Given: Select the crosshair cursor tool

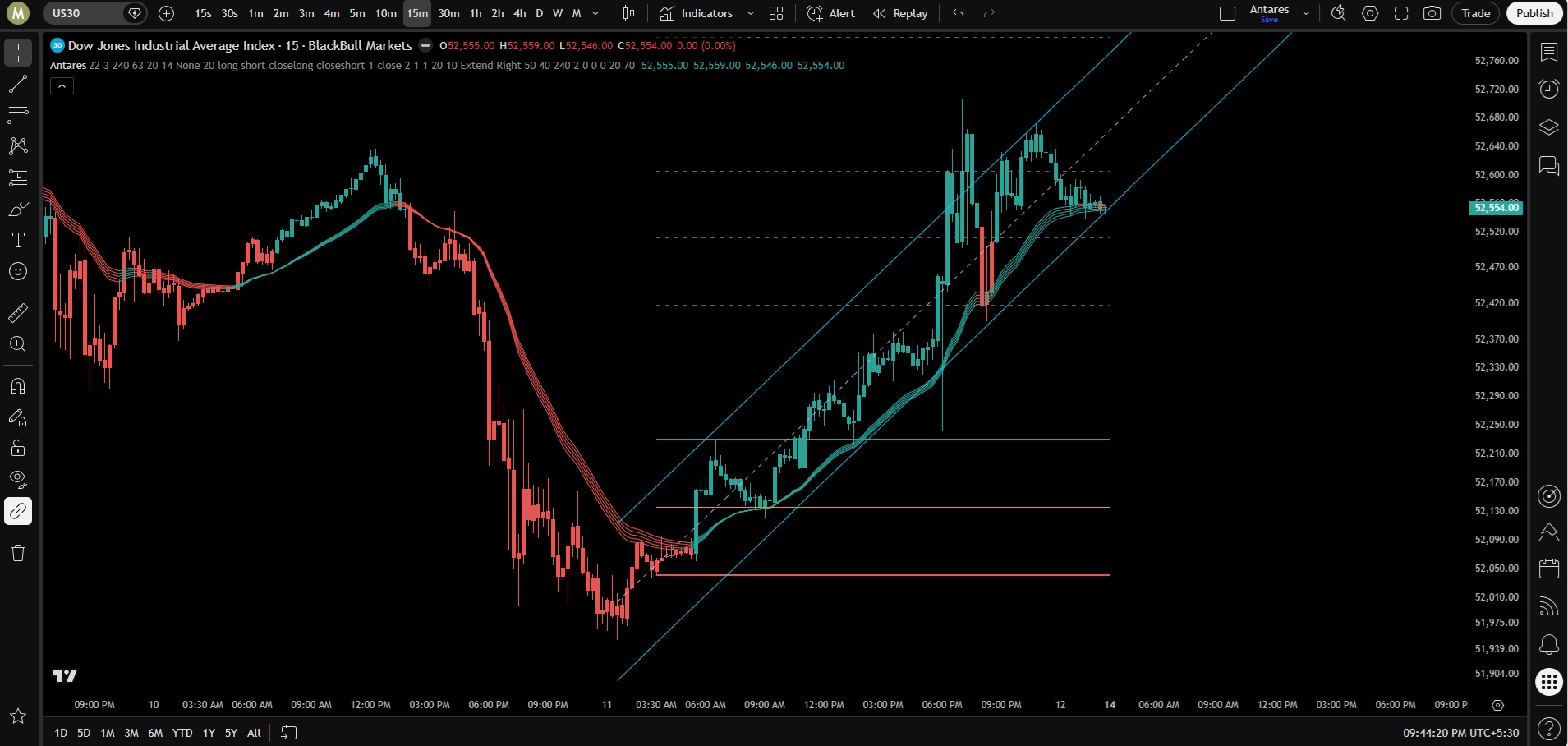Looking at the screenshot, I should 18,53.
